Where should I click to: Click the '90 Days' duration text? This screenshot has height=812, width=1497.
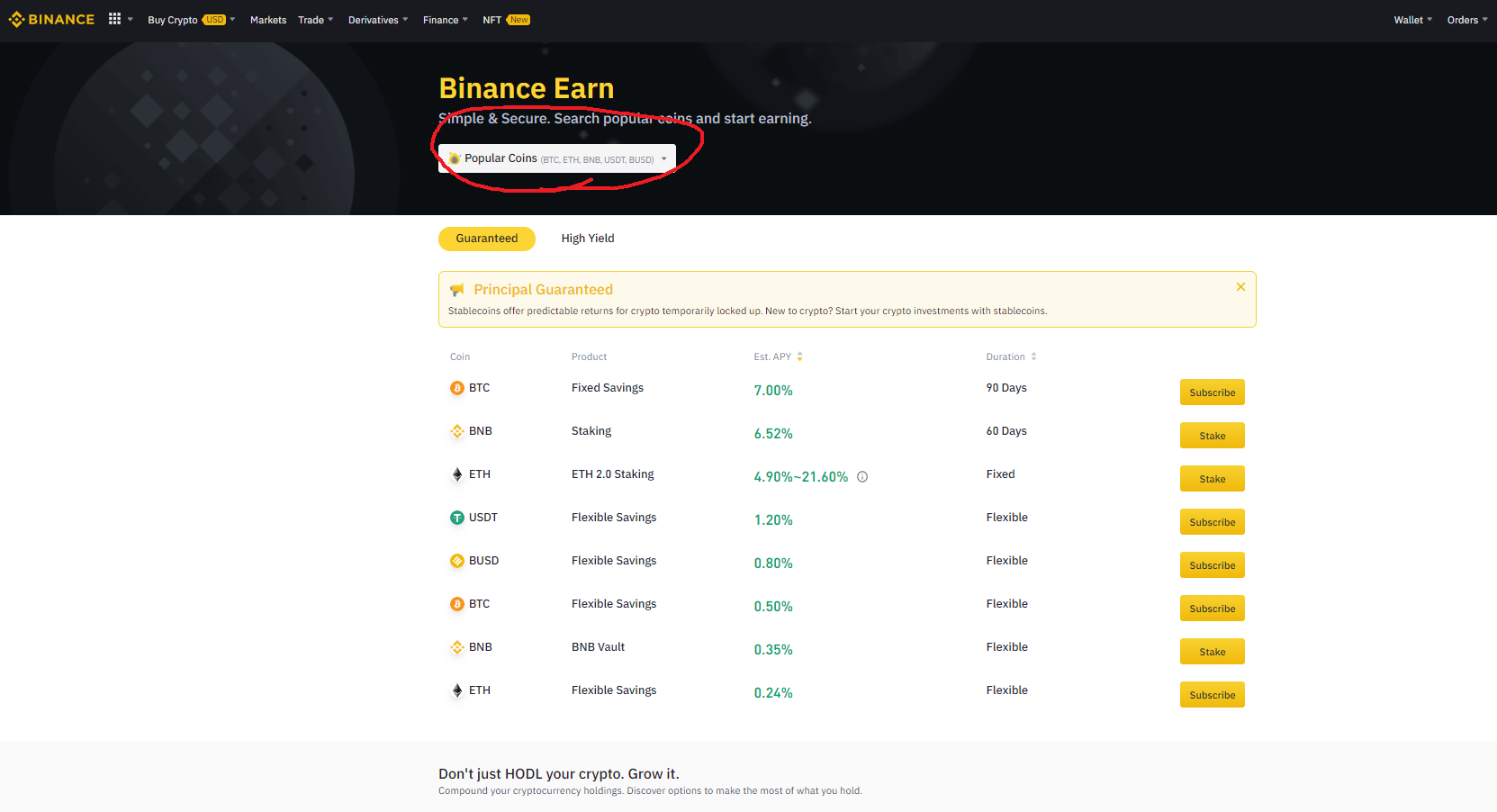[x=1006, y=388]
